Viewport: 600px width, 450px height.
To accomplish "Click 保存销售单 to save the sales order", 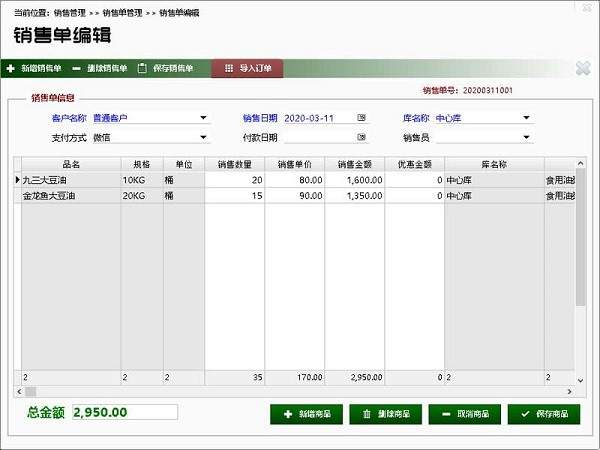I will tap(166, 69).
